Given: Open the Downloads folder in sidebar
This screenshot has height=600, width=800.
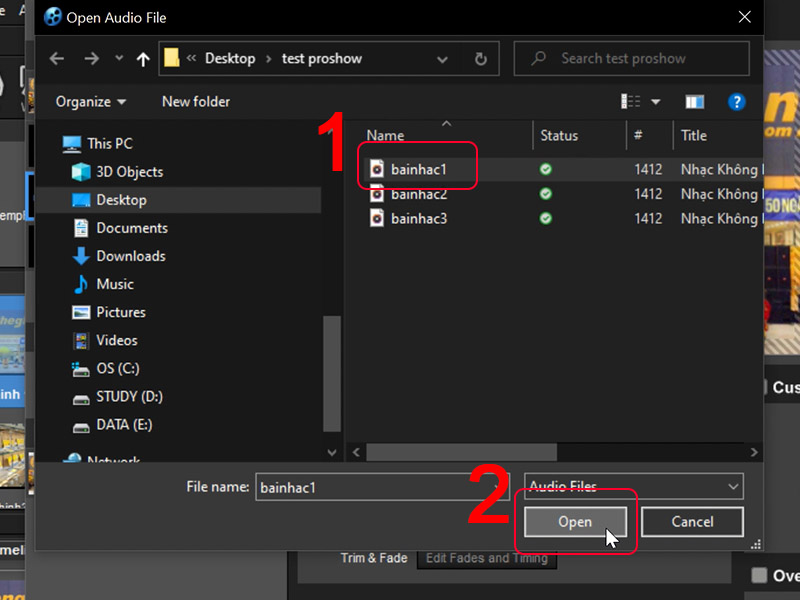Looking at the screenshot, I should click(x=130, y=256).
